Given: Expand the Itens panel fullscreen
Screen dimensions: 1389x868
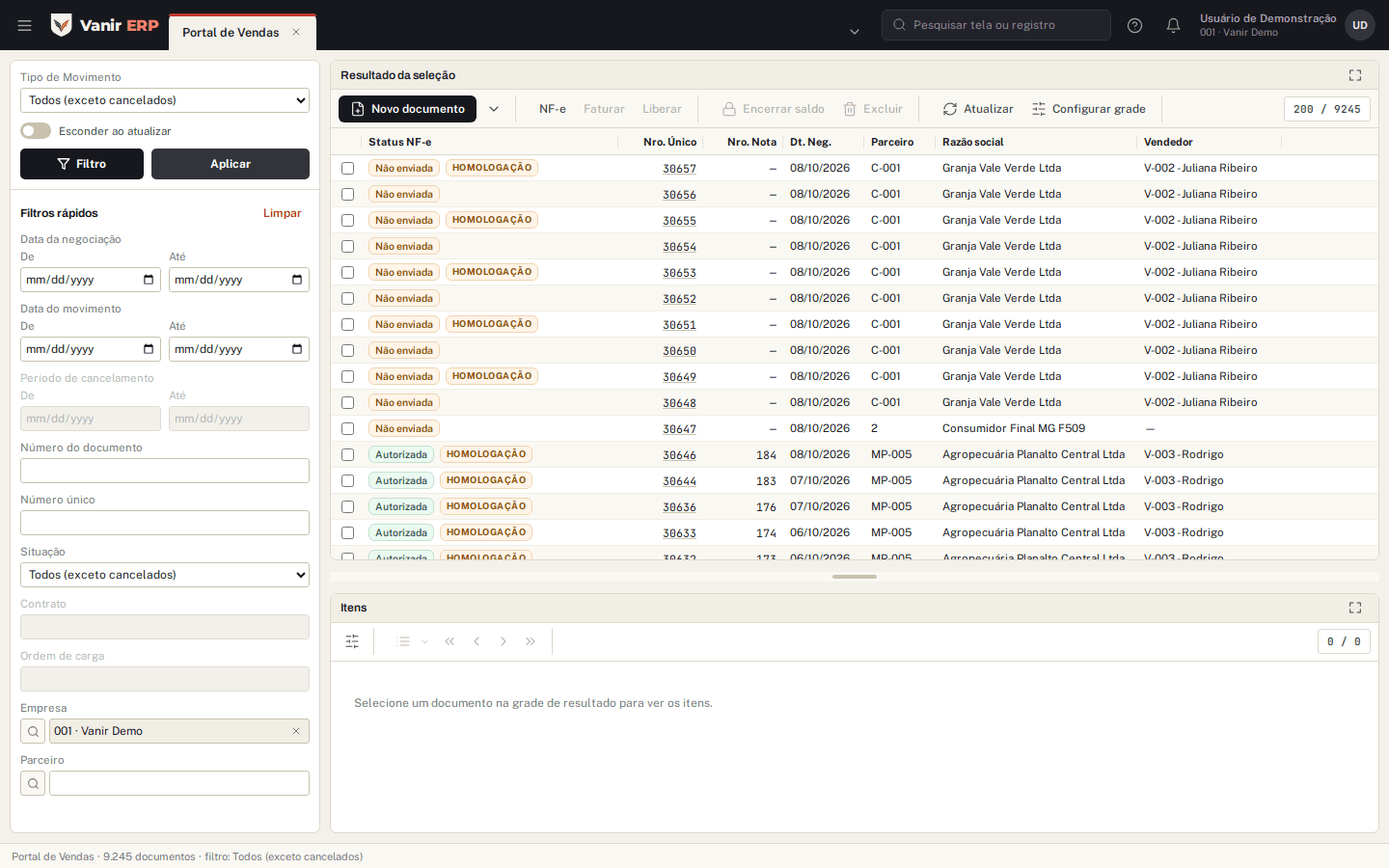Looking at the screenshot, I should pyautogui.click(x=1355, y=608).
